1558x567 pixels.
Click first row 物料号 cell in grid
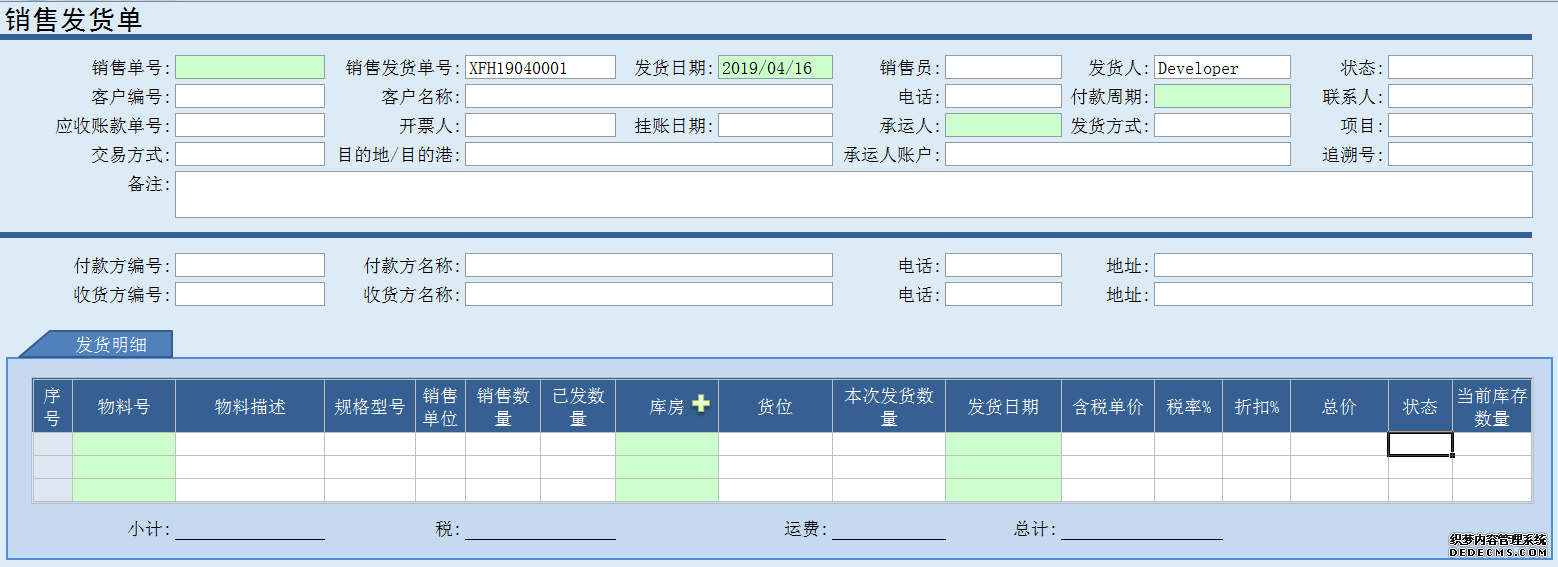(x=124, y=444)
